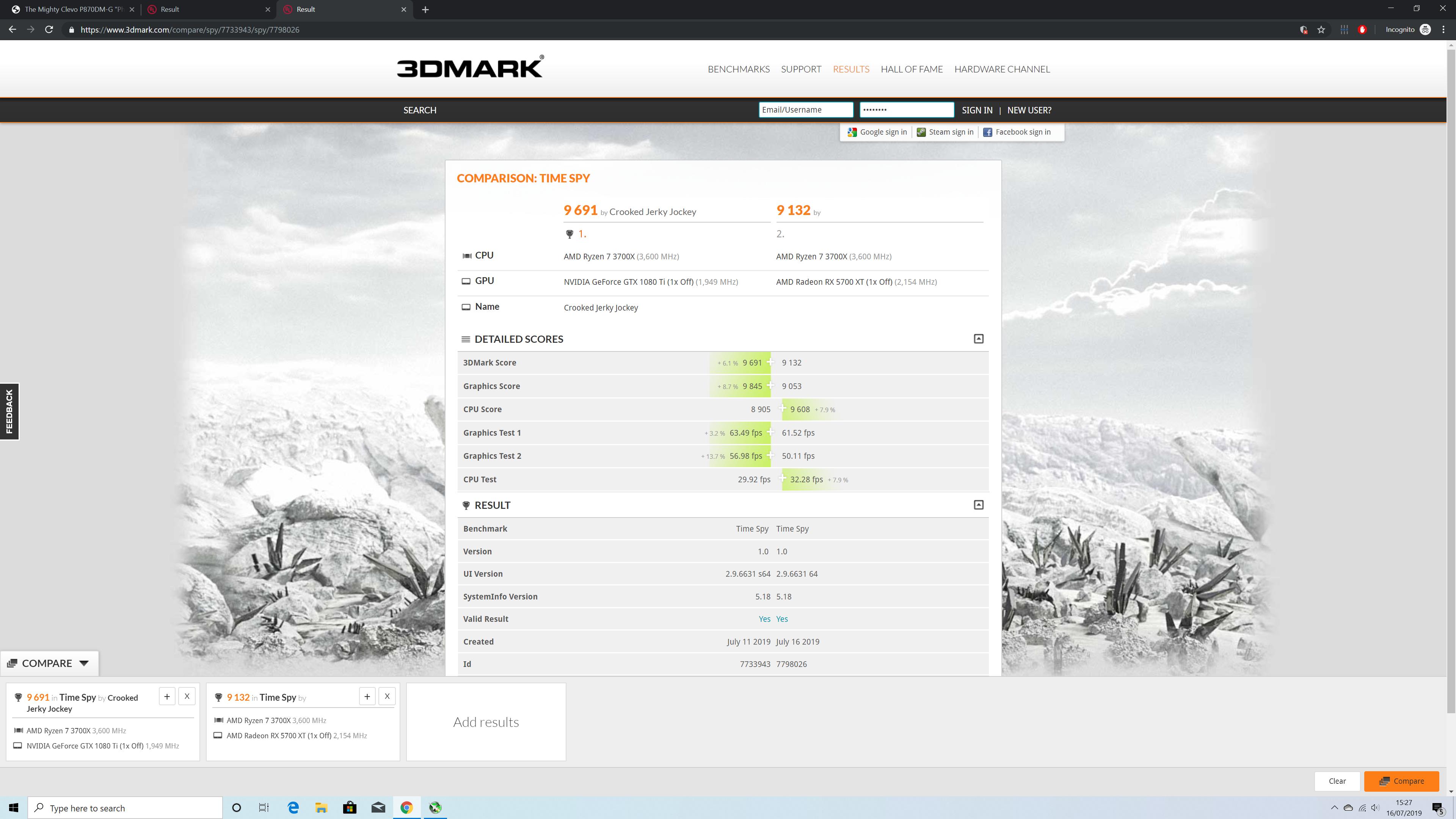Open Windows Start menu
1456x819 pixels.
pyautogui.click(x=14, y=808)
